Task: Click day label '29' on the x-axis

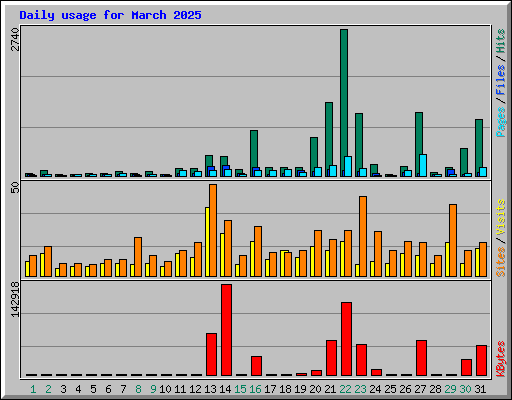Action: click(450, 389)
